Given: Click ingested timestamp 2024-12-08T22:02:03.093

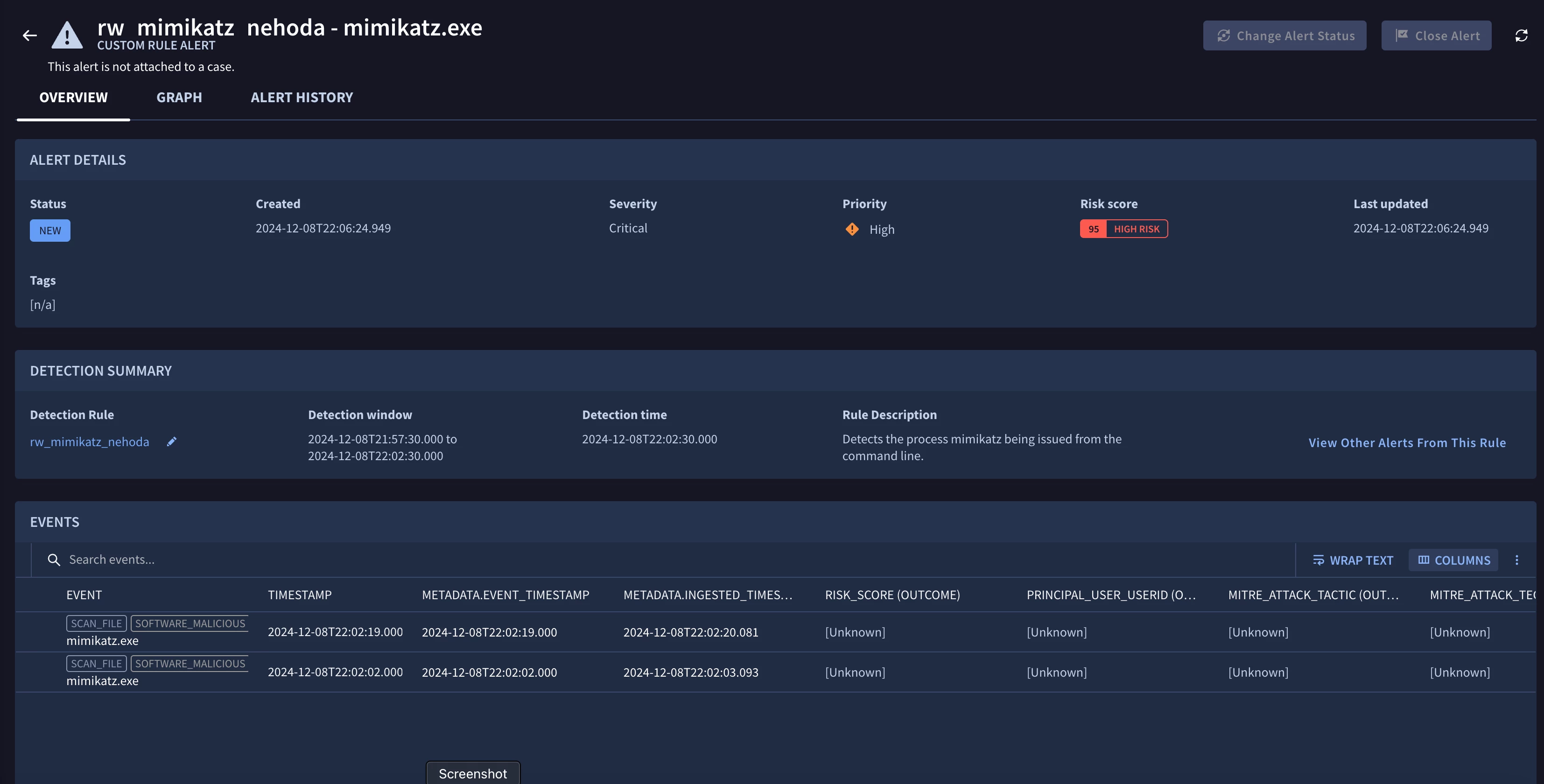Looking at the screenshot, I should (x=690, y=672).
